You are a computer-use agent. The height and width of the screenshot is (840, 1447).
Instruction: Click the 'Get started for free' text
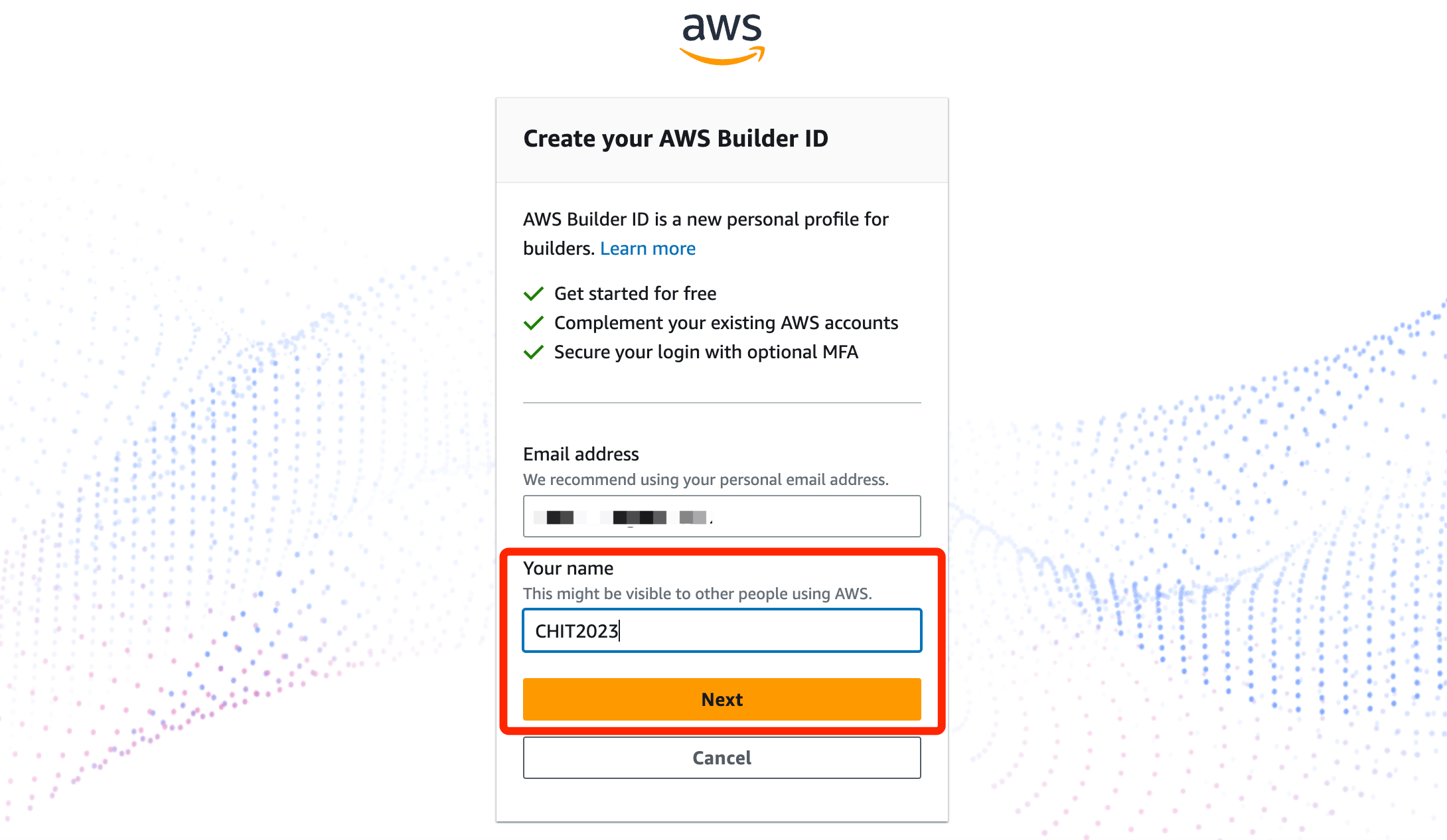tap(635, 293)
